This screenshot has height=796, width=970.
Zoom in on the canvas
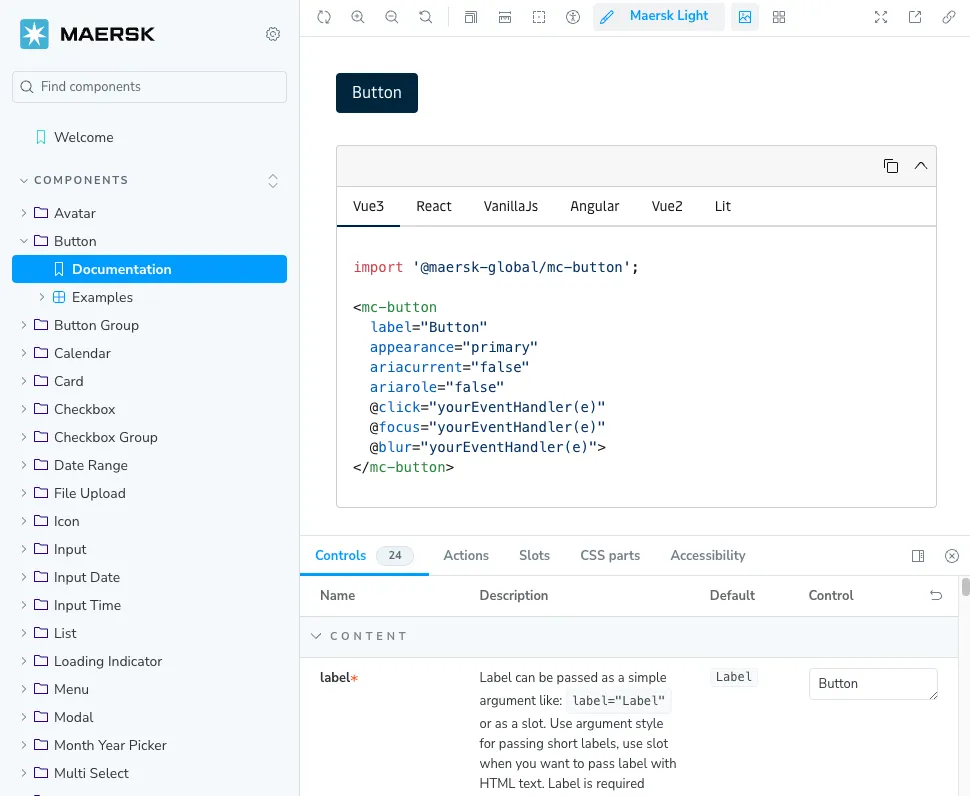[358, 17]
